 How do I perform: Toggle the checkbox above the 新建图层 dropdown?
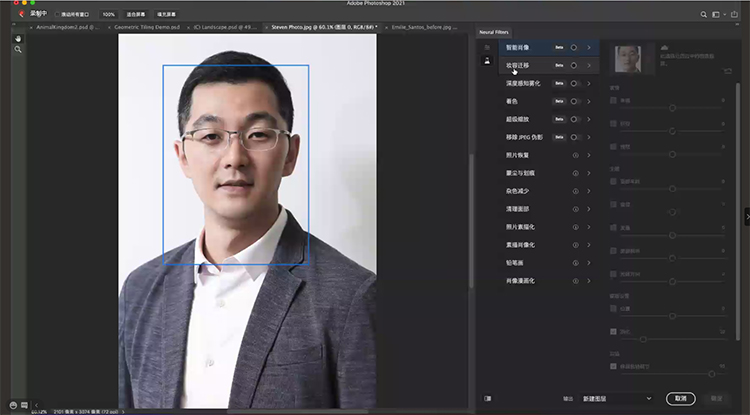click(x=613, y=367)
